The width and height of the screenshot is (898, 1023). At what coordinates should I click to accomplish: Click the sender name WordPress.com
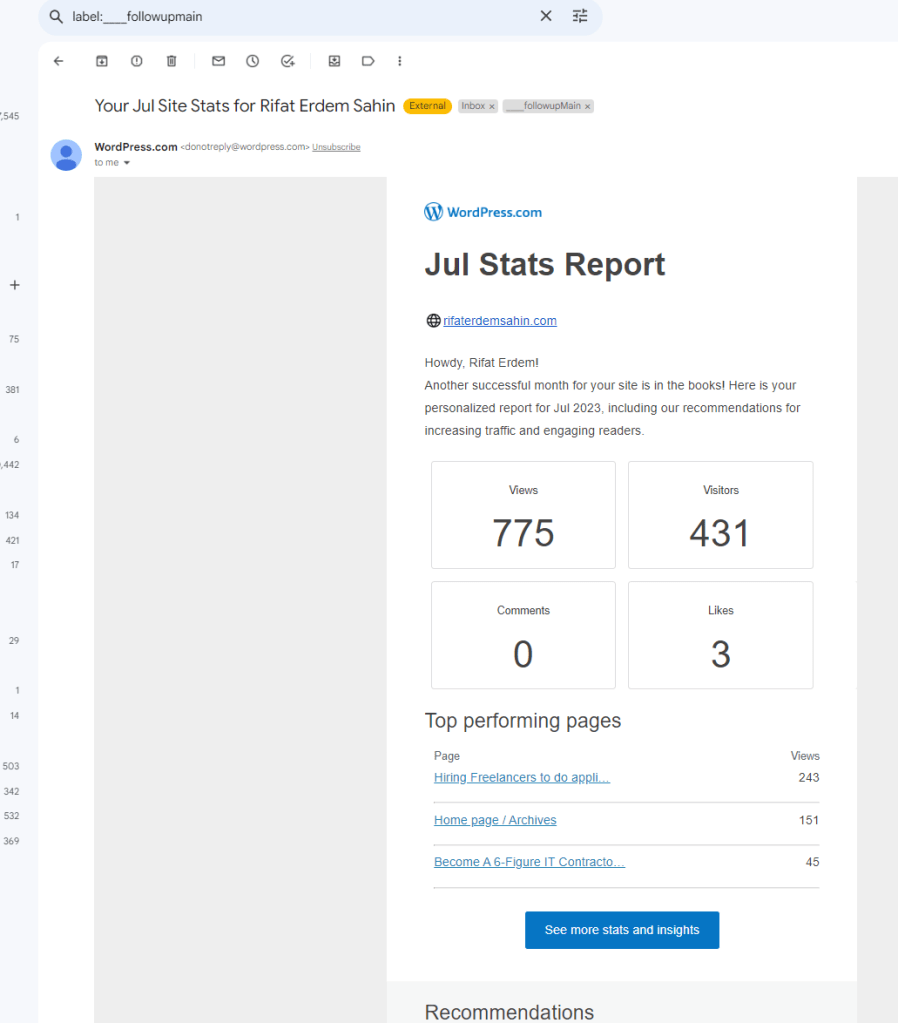click(x=136, y=147)
